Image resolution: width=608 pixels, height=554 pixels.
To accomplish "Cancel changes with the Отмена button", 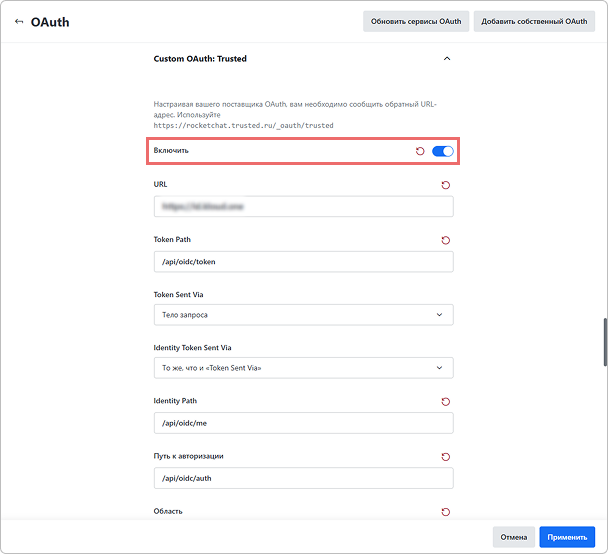I will pos(514,537).
